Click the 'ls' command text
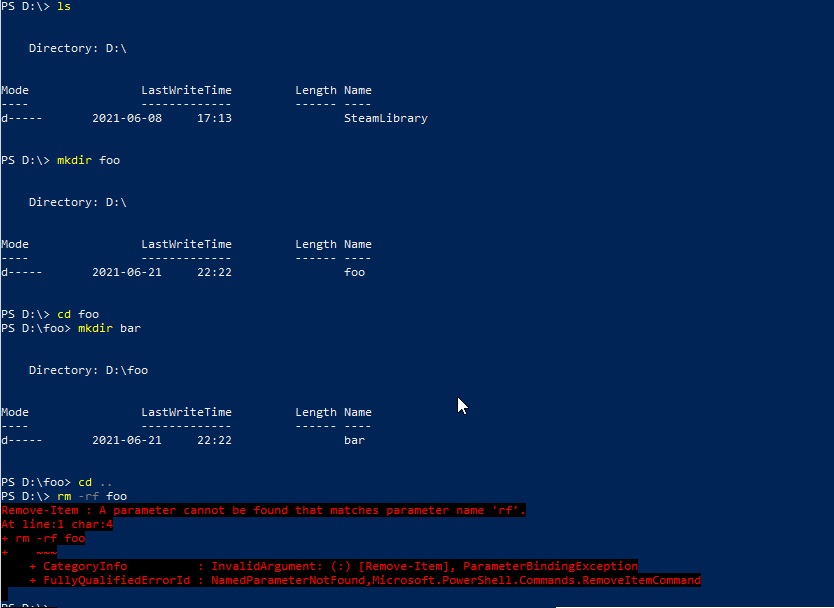Viewport: 834px width, 608px height. tap(64, 6)
